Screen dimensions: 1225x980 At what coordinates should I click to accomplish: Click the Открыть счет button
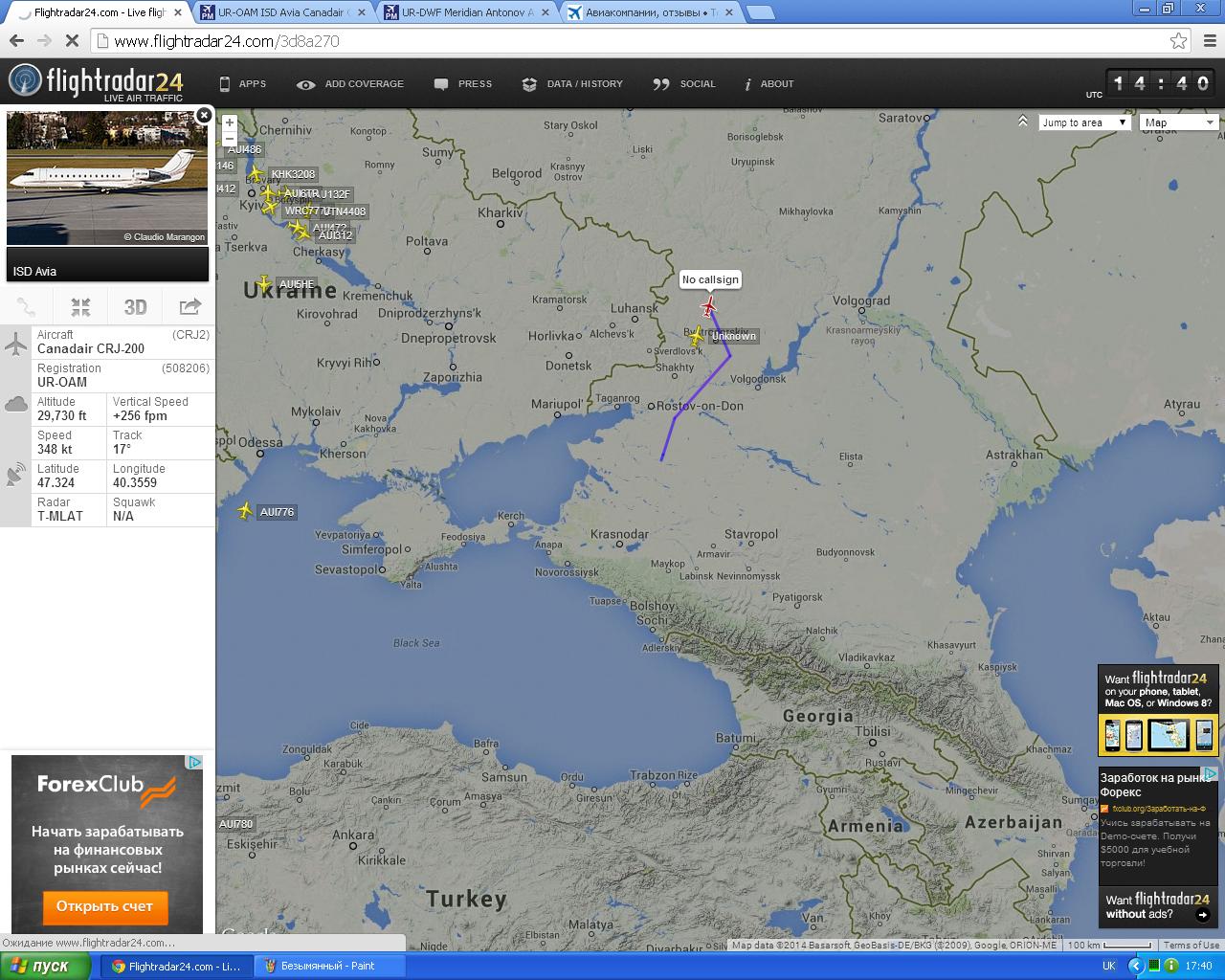point(104,906)
